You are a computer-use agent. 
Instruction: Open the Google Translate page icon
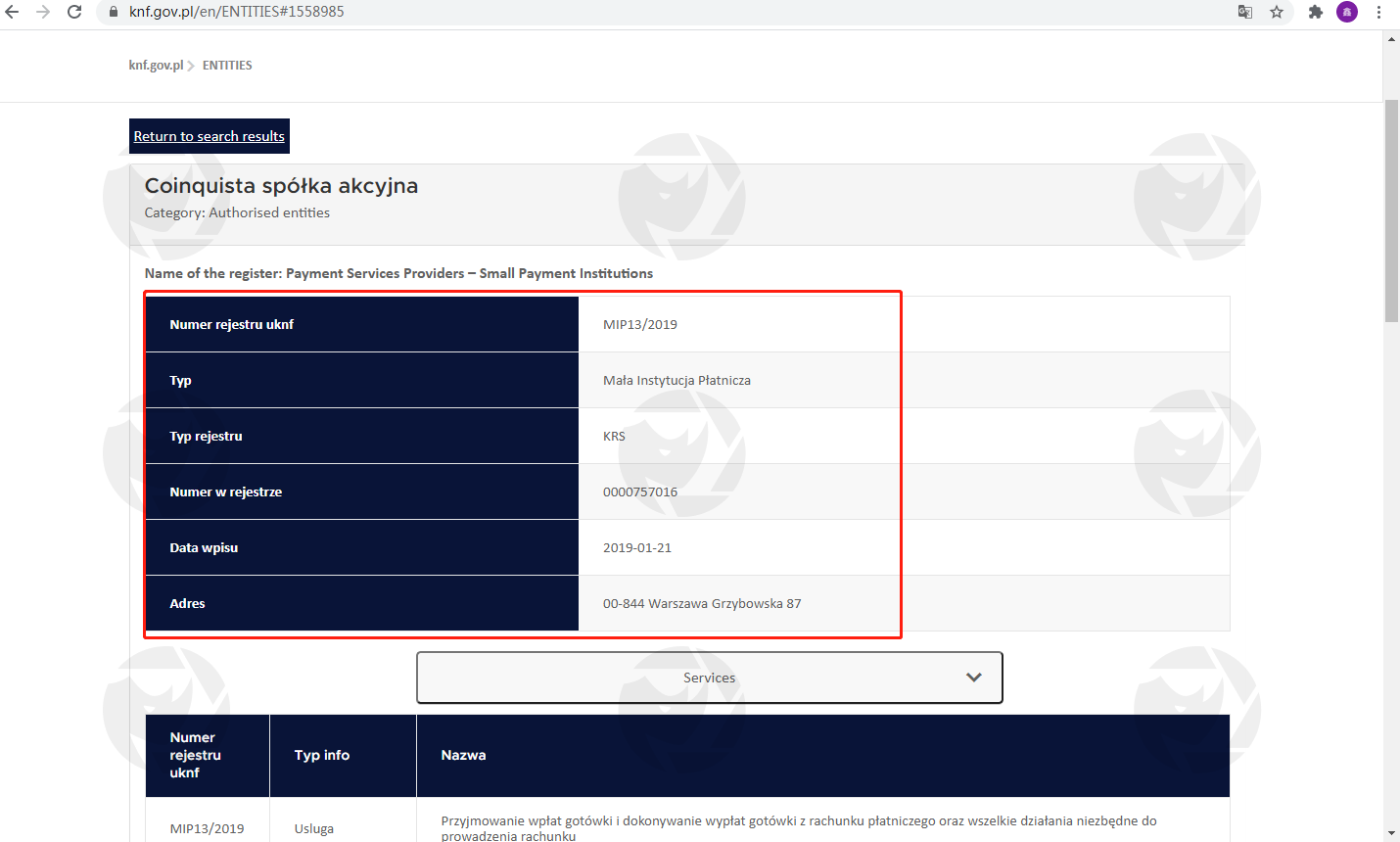point(1245,12)
